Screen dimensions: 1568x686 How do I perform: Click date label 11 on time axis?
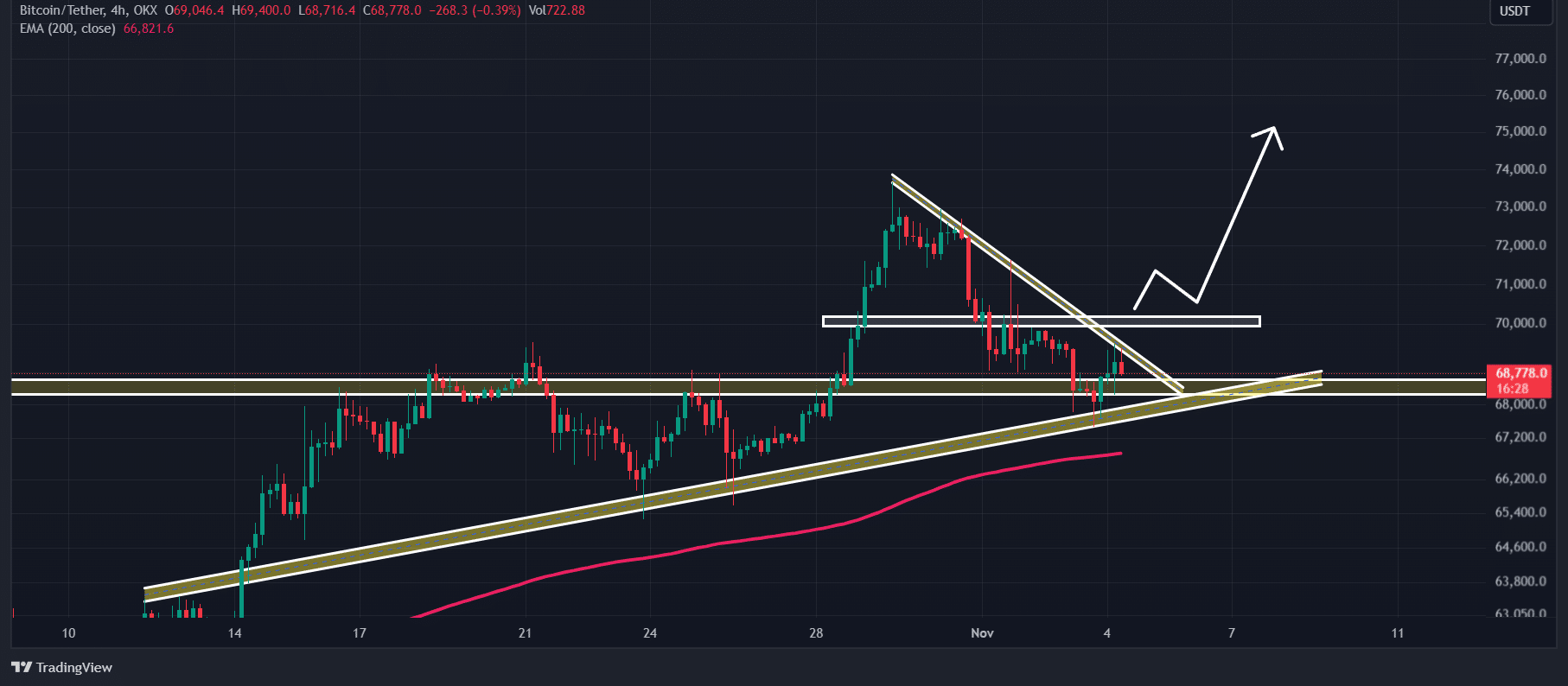pyautogui.click(x=1398, y=633)
